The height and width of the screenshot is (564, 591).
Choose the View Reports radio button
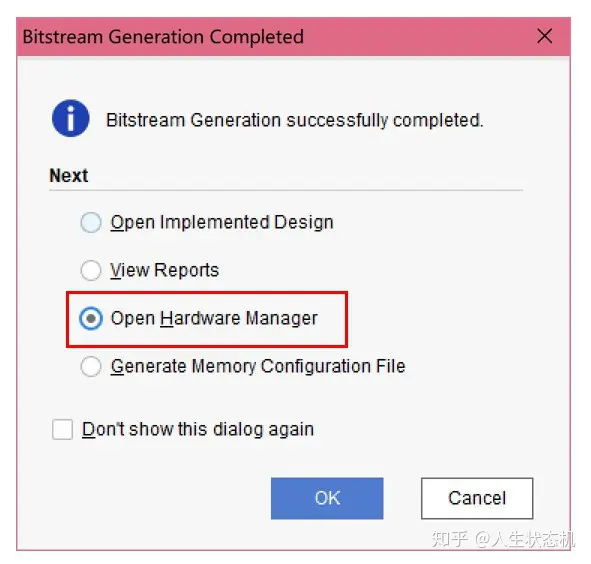click(x=91, y=270)
